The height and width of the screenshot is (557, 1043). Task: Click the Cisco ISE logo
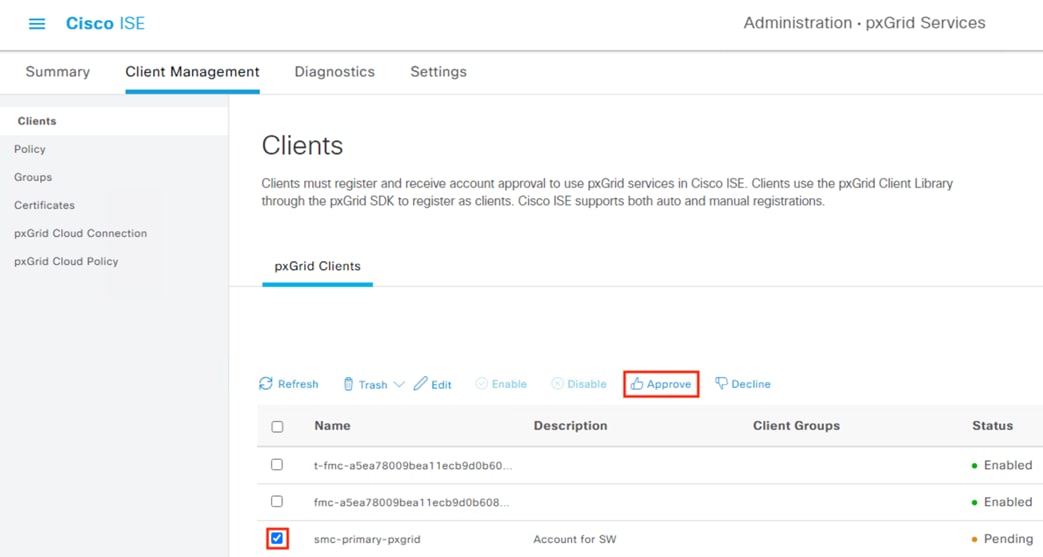(x=105, y=23)
